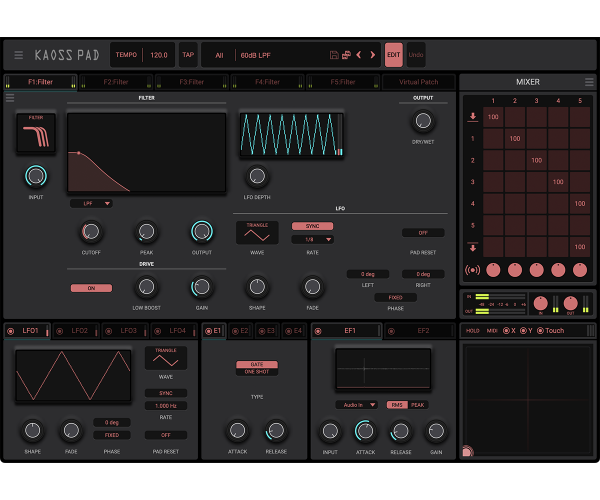Click the mixer input down-arrow icon
600x500 pixels.
(472, 117)
